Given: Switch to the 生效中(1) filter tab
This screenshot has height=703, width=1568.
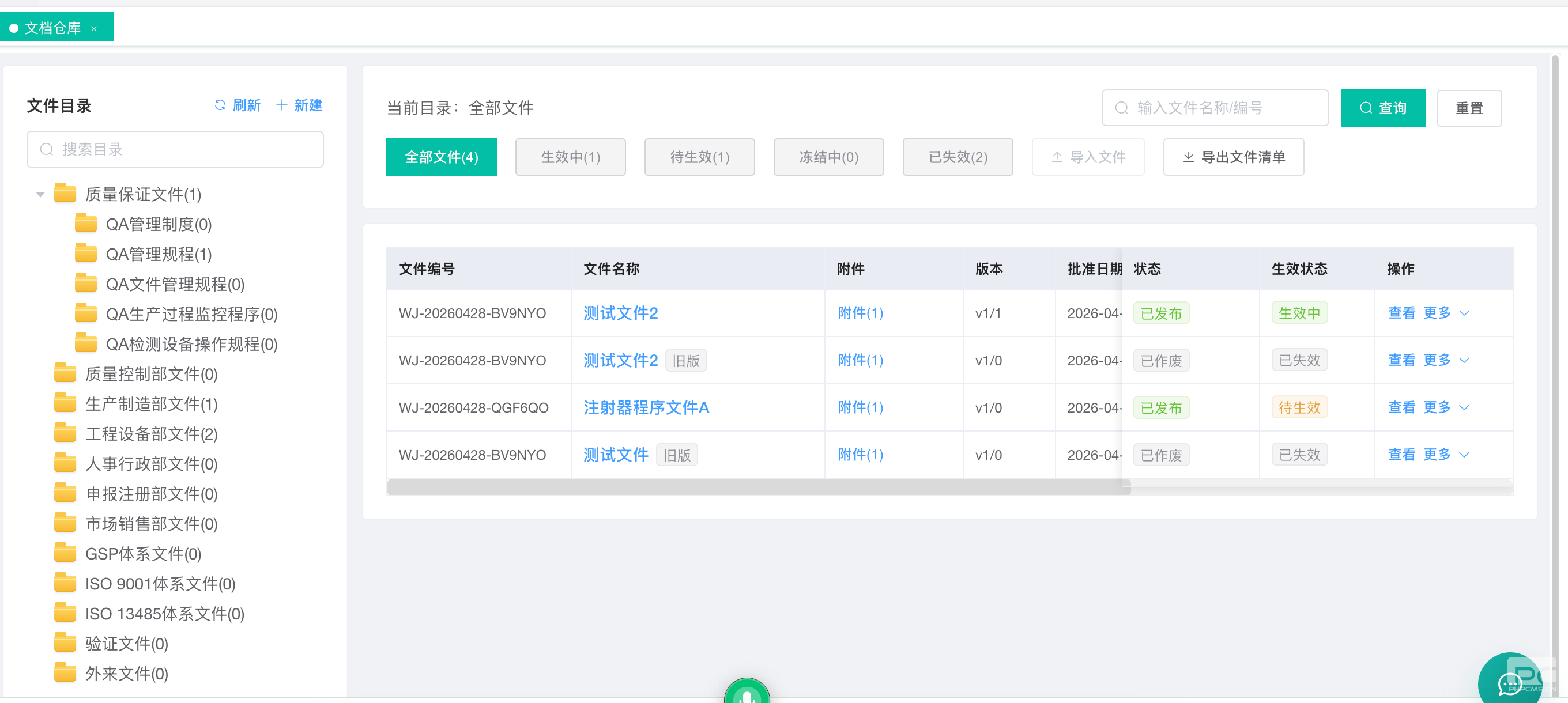Looking at the screenshot, I should click(570, 157).
